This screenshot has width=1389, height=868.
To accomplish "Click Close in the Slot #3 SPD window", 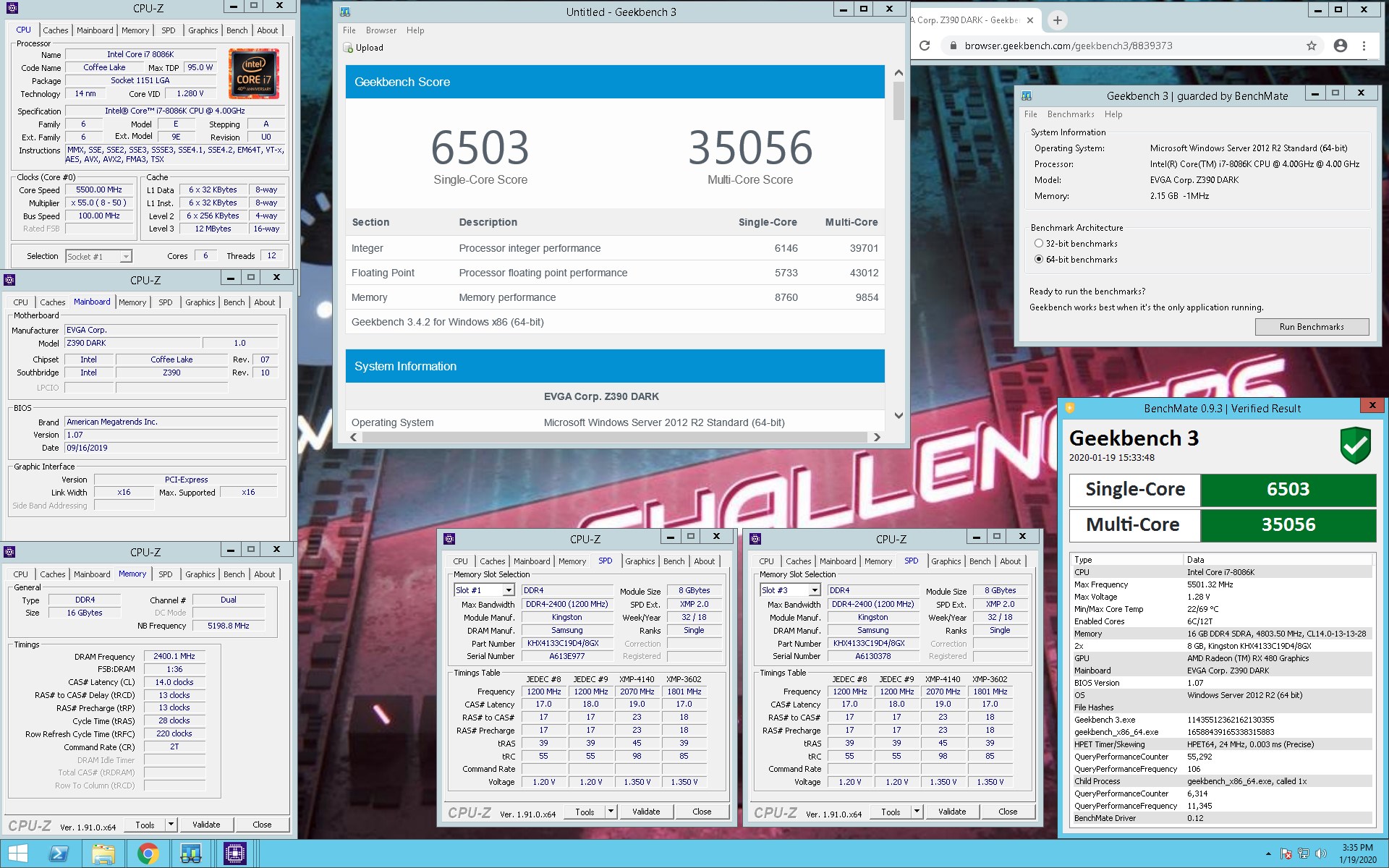I will 1008,812.
